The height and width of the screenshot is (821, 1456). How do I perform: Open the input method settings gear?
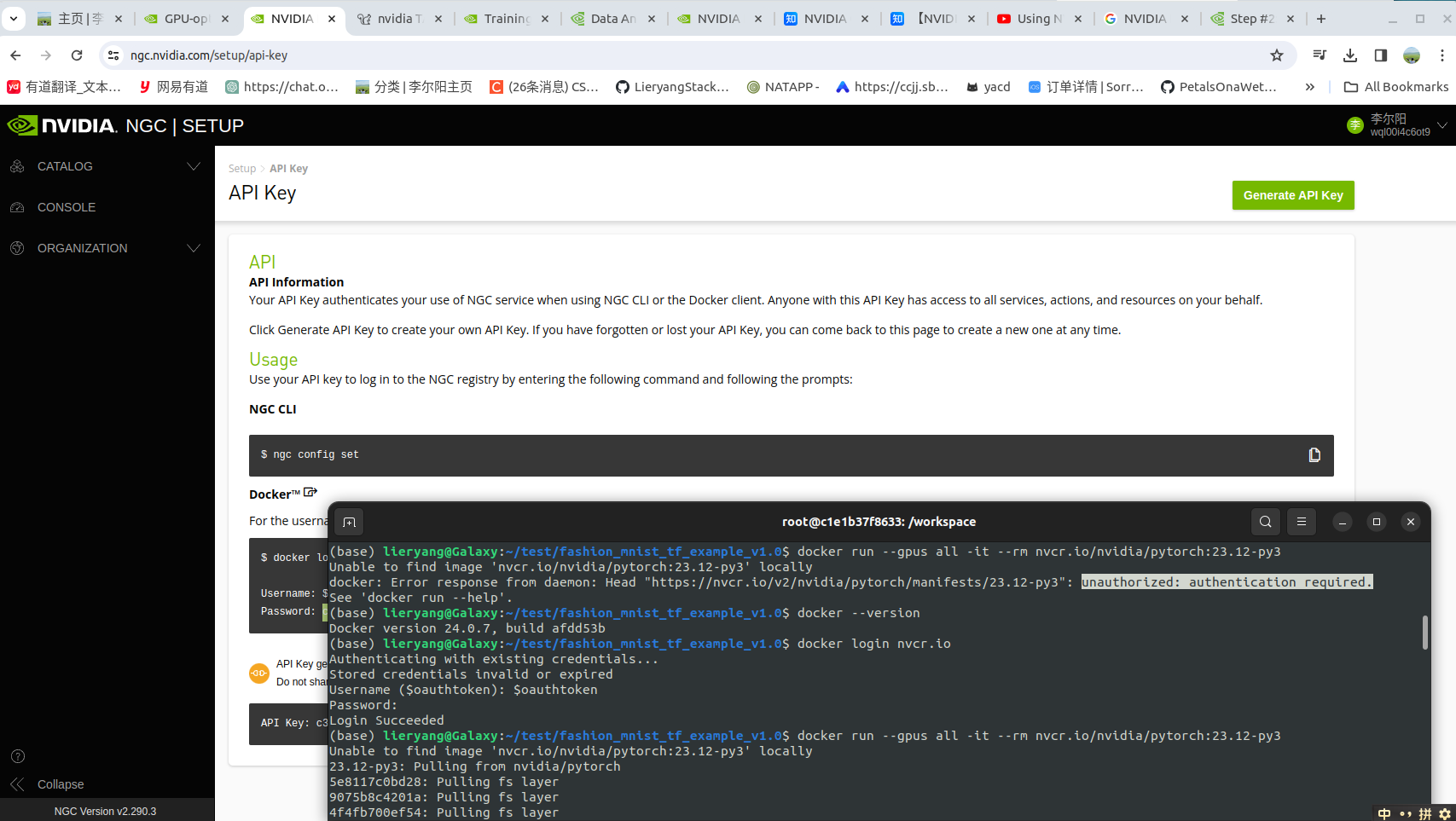(1445, 813)
